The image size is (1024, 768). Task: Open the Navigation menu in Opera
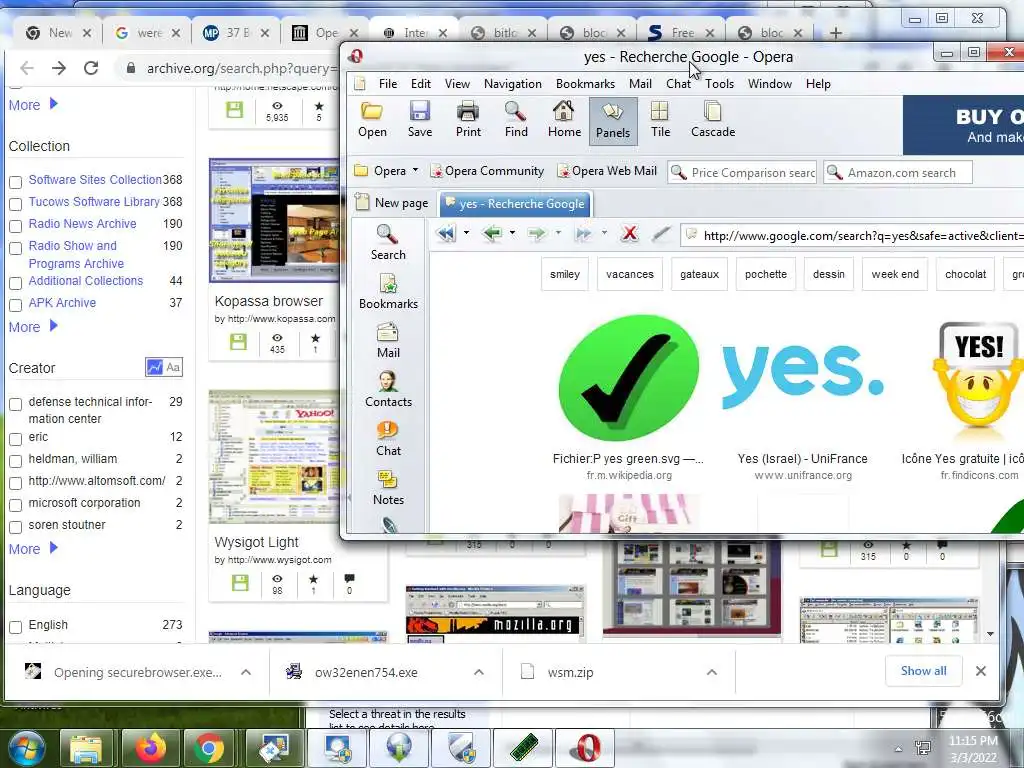tap(513, 84)
